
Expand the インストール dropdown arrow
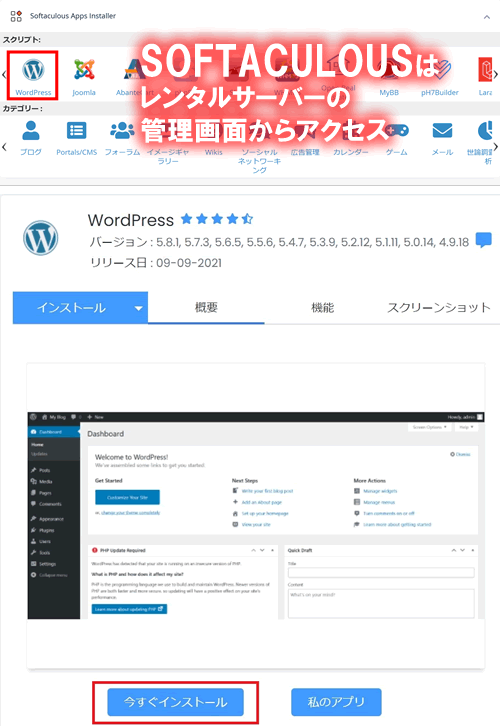(x=138, y=308)
